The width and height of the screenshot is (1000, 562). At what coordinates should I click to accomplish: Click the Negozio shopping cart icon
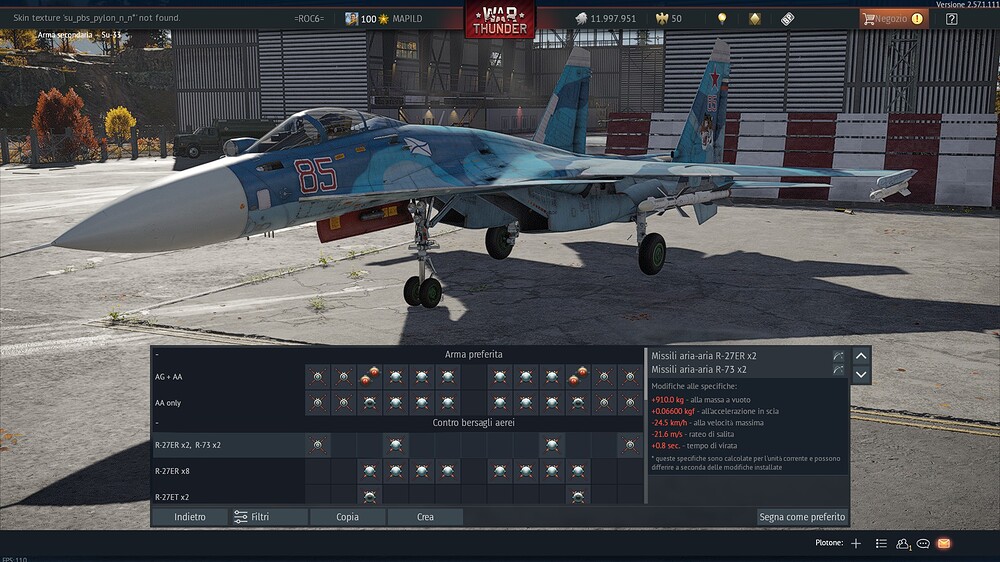point(868,18)
